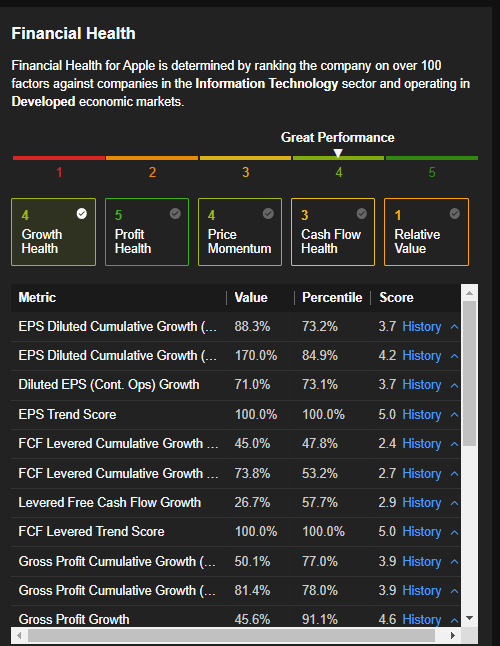Click the horizontal scrollbar thumb
Screen dimensions: 500x646
click(231, 635)
